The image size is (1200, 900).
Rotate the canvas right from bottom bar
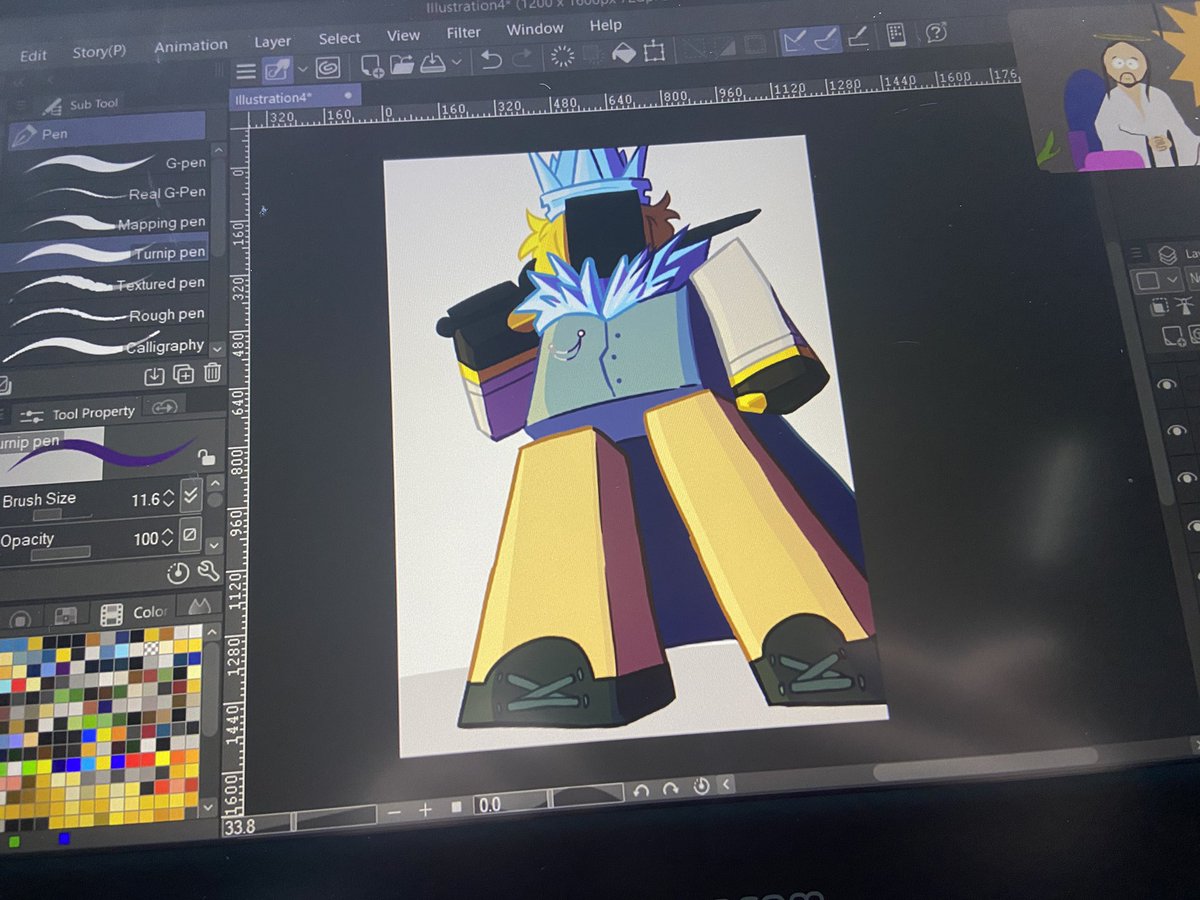(x=671, y=788)
